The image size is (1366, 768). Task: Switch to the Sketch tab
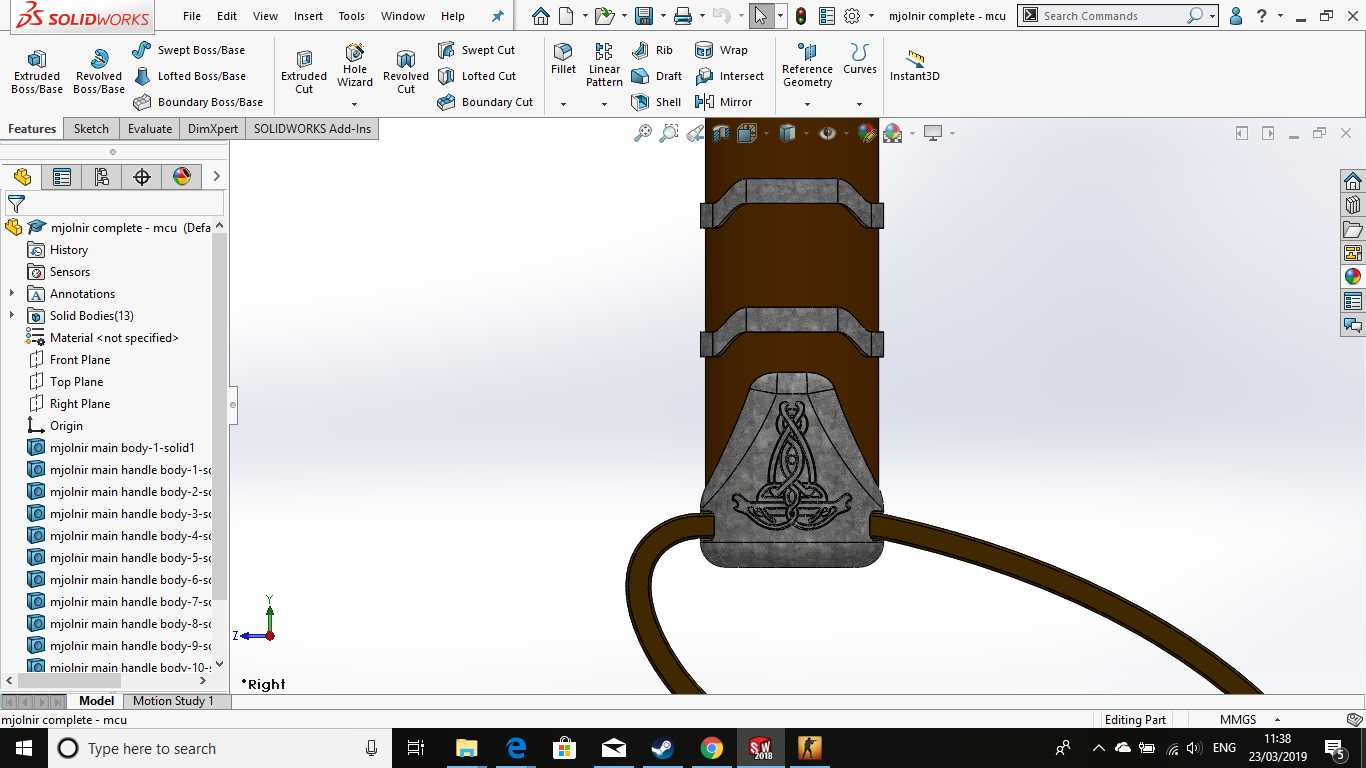[91, 129]
